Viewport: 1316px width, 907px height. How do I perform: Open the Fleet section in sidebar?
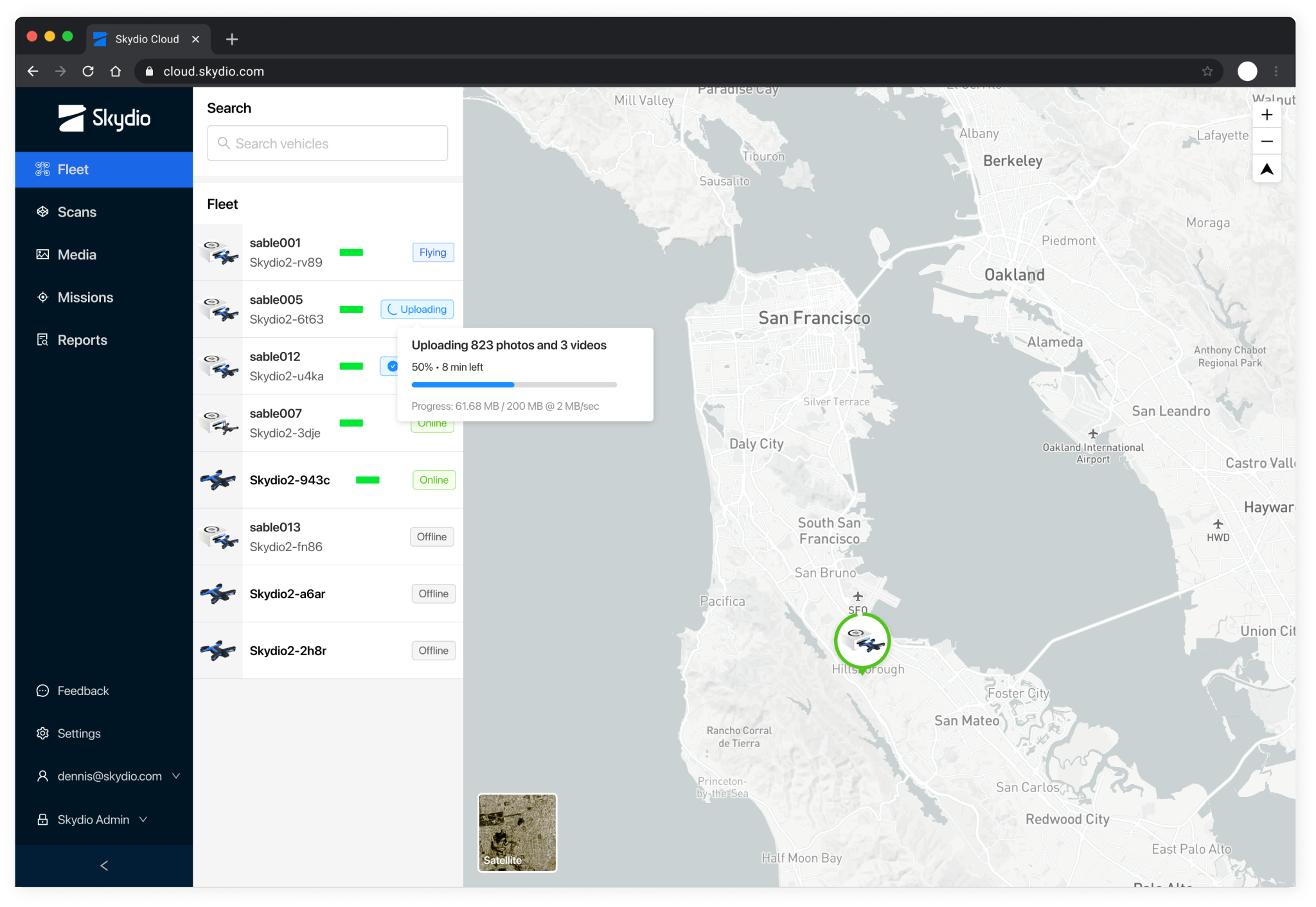click(104, 170)
